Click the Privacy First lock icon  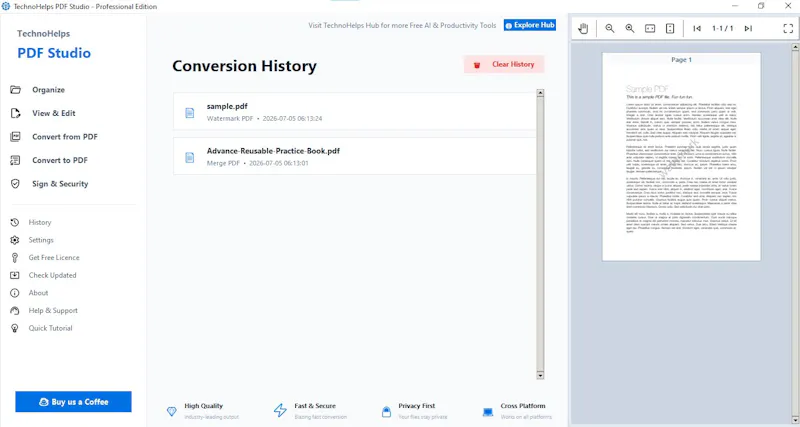coord(386,411)
